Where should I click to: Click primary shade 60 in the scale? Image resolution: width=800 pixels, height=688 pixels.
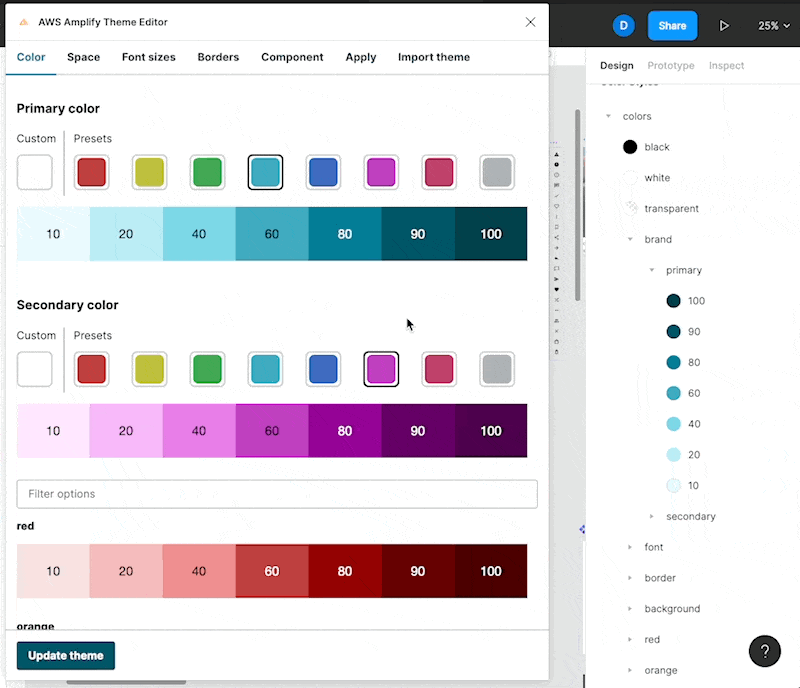point(272,234)
